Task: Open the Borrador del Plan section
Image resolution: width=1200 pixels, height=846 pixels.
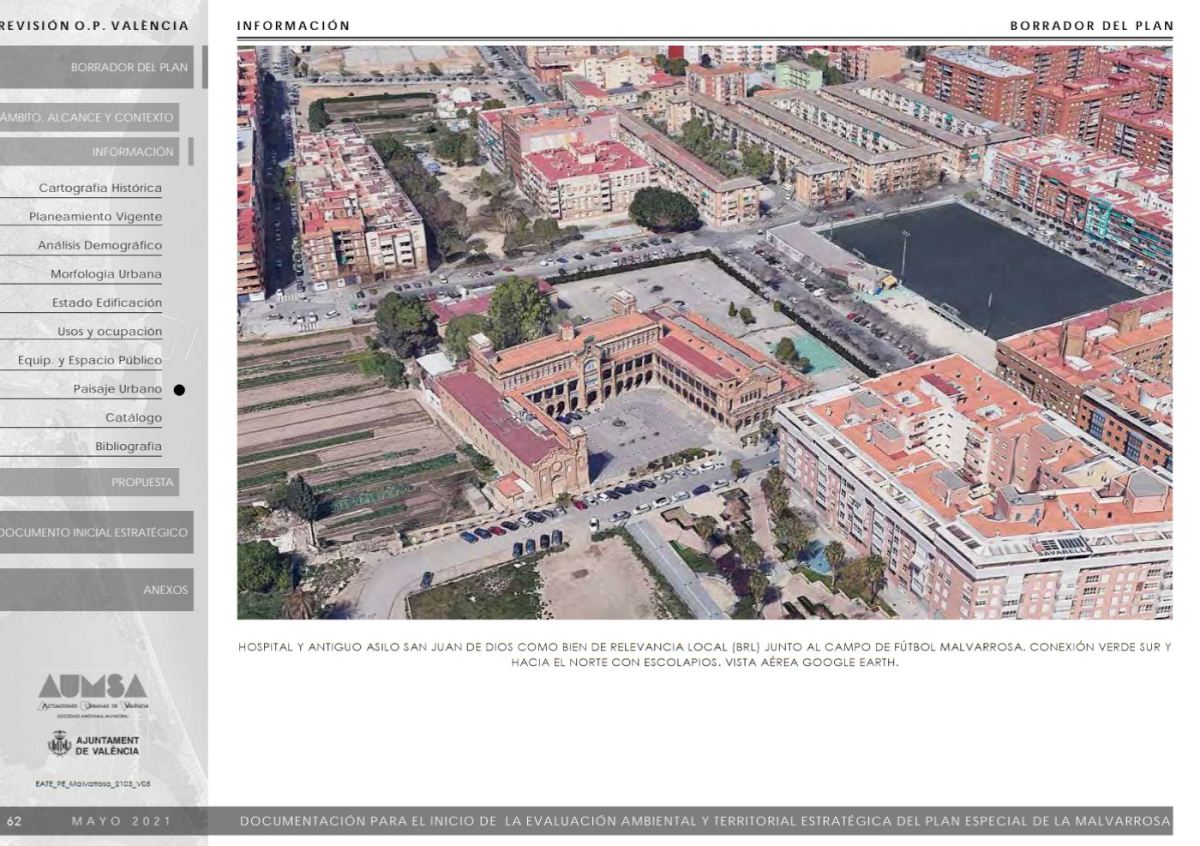Action: click(x=100, y=67)
